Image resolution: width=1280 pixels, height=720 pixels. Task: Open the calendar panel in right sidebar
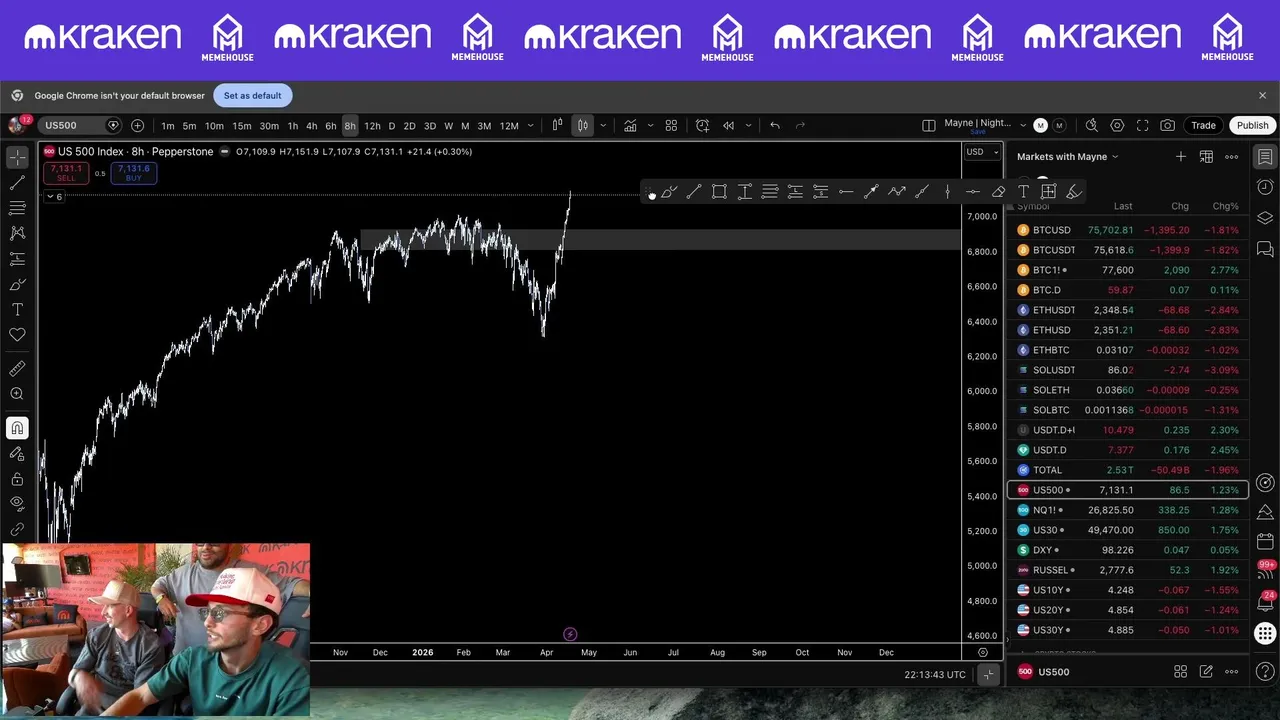(x=1265, y=541)
